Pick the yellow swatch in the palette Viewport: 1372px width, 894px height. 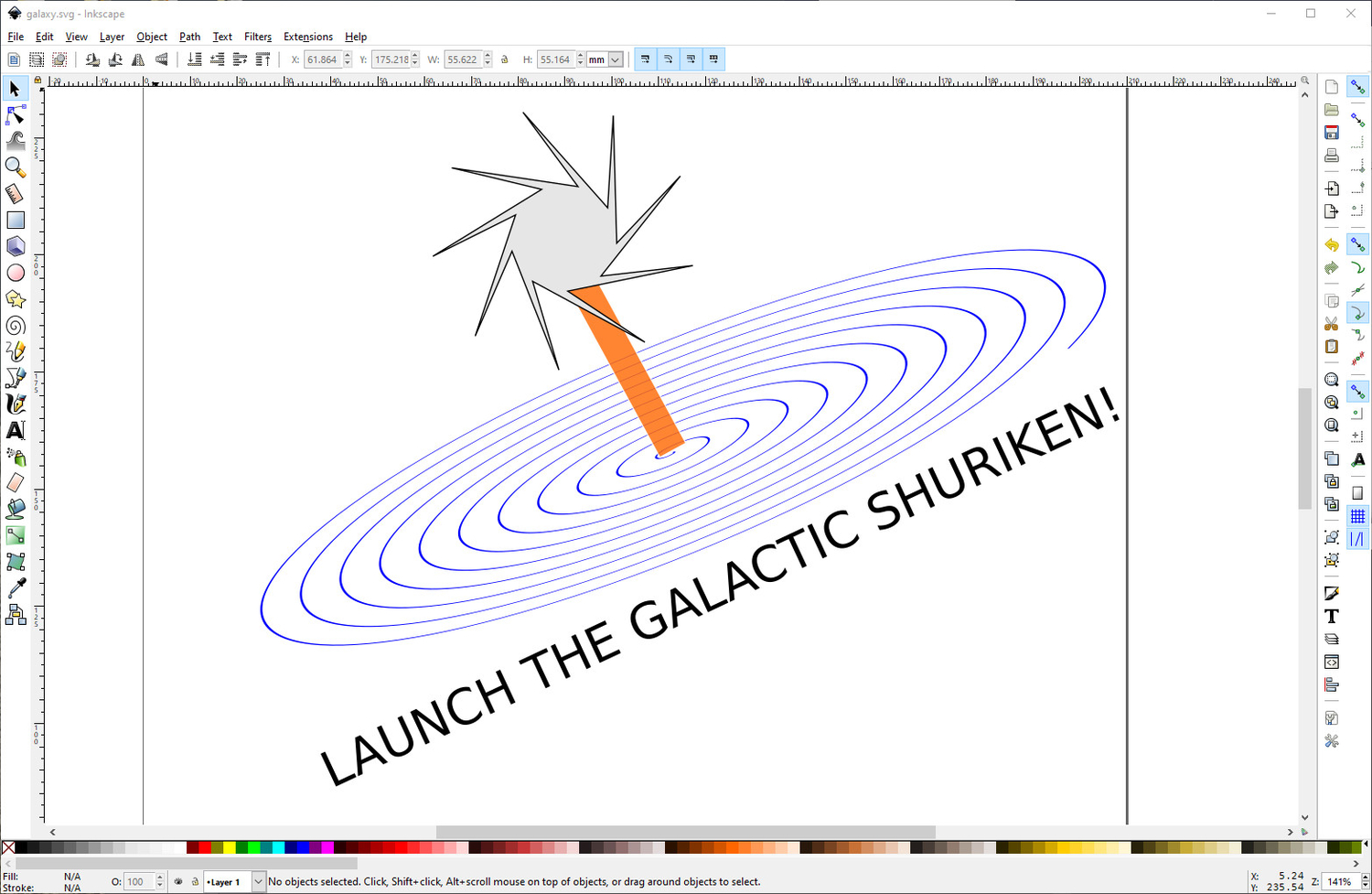(230, 848)
